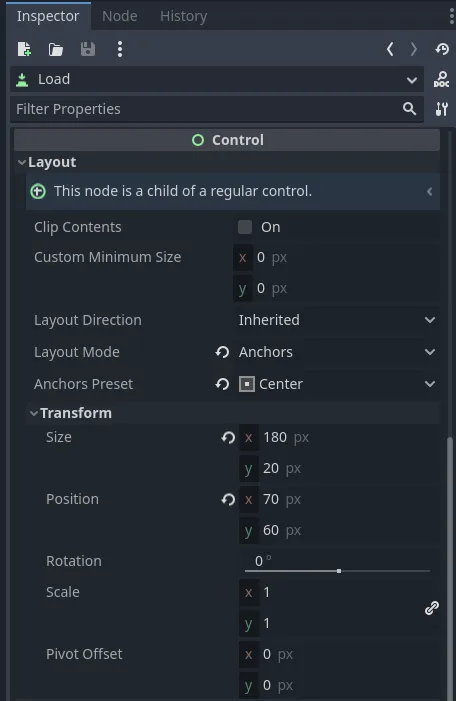Screen dimensions: 456x701
Task: Reset the Anchors Preset value
Action: (222, 384)
